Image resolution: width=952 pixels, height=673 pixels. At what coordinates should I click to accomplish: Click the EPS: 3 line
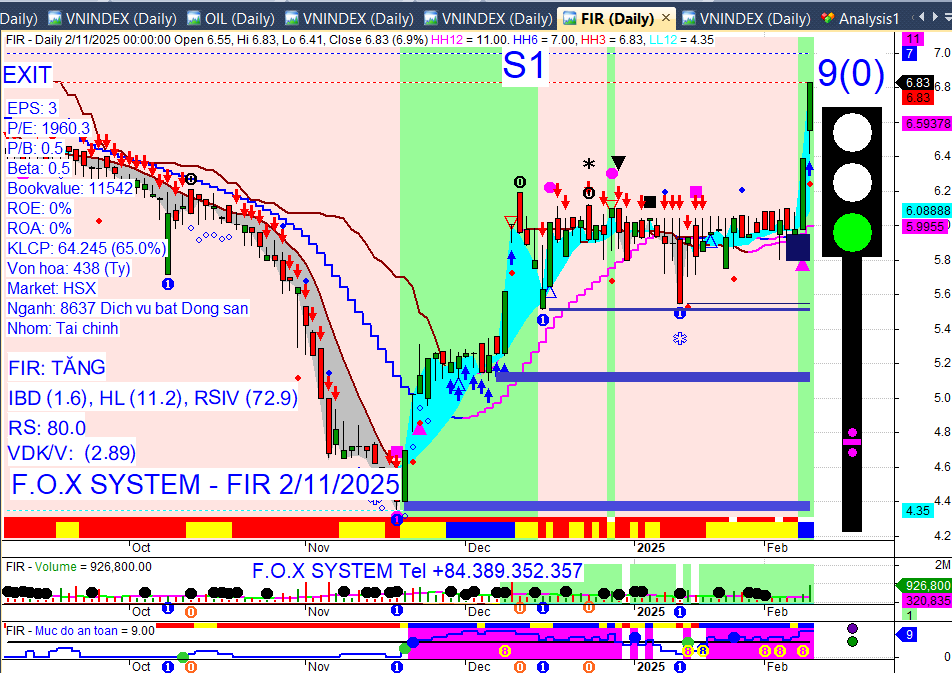[x=32, y=108]
